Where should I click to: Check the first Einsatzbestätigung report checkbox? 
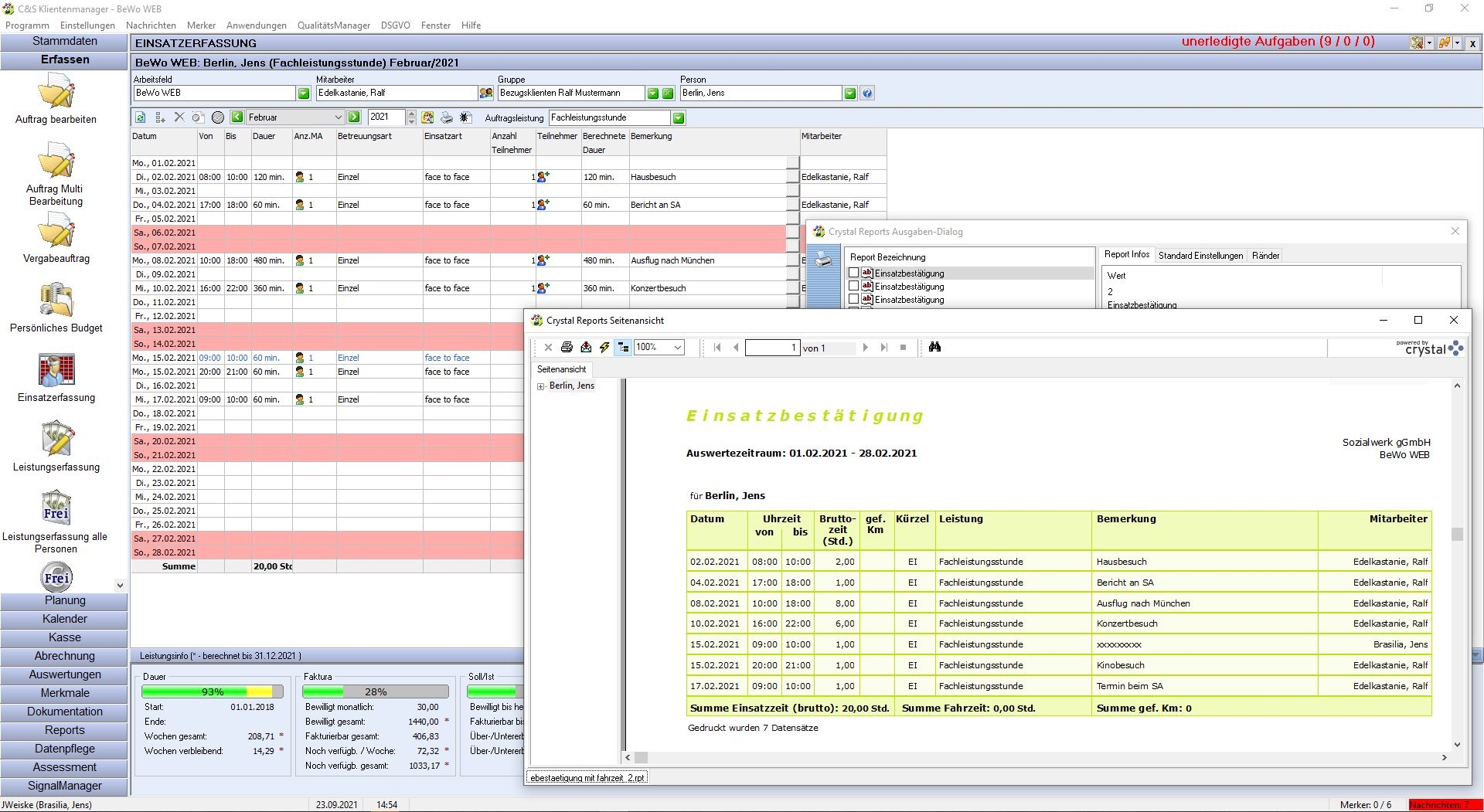click(x=853, y=273)
